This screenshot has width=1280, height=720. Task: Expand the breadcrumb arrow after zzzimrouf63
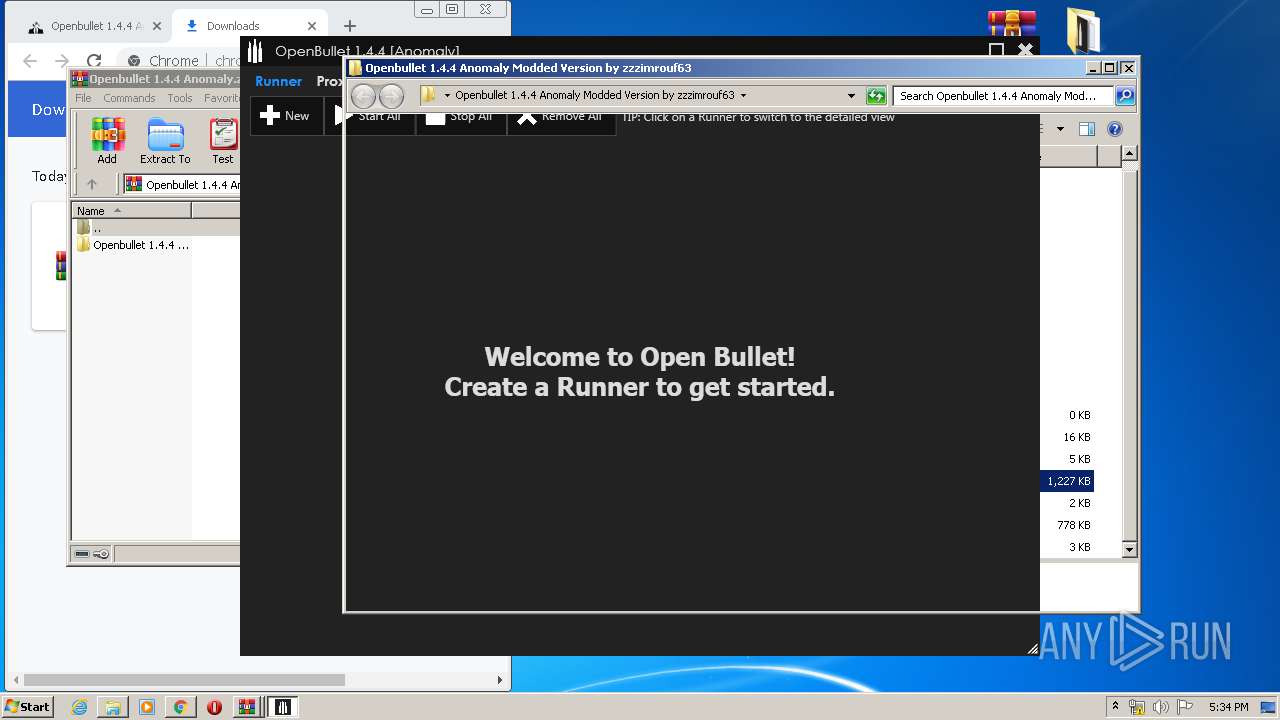click(x=743, y=96)
